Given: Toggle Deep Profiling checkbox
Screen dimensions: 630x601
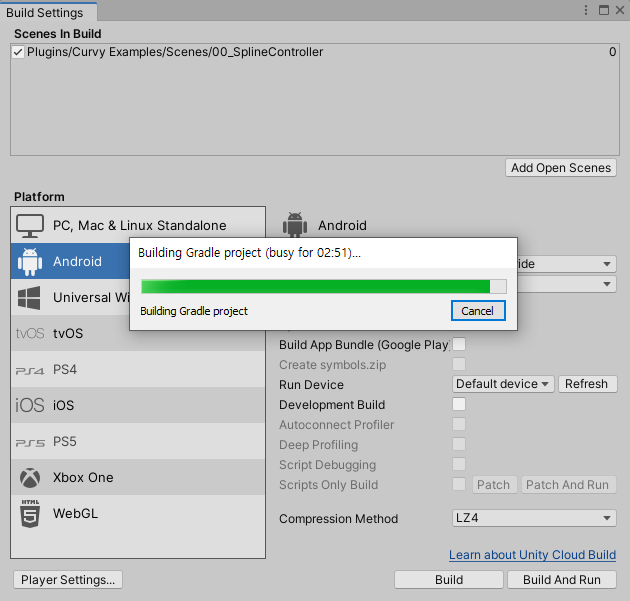Looking at the screenshot, I should pos(459,444).
